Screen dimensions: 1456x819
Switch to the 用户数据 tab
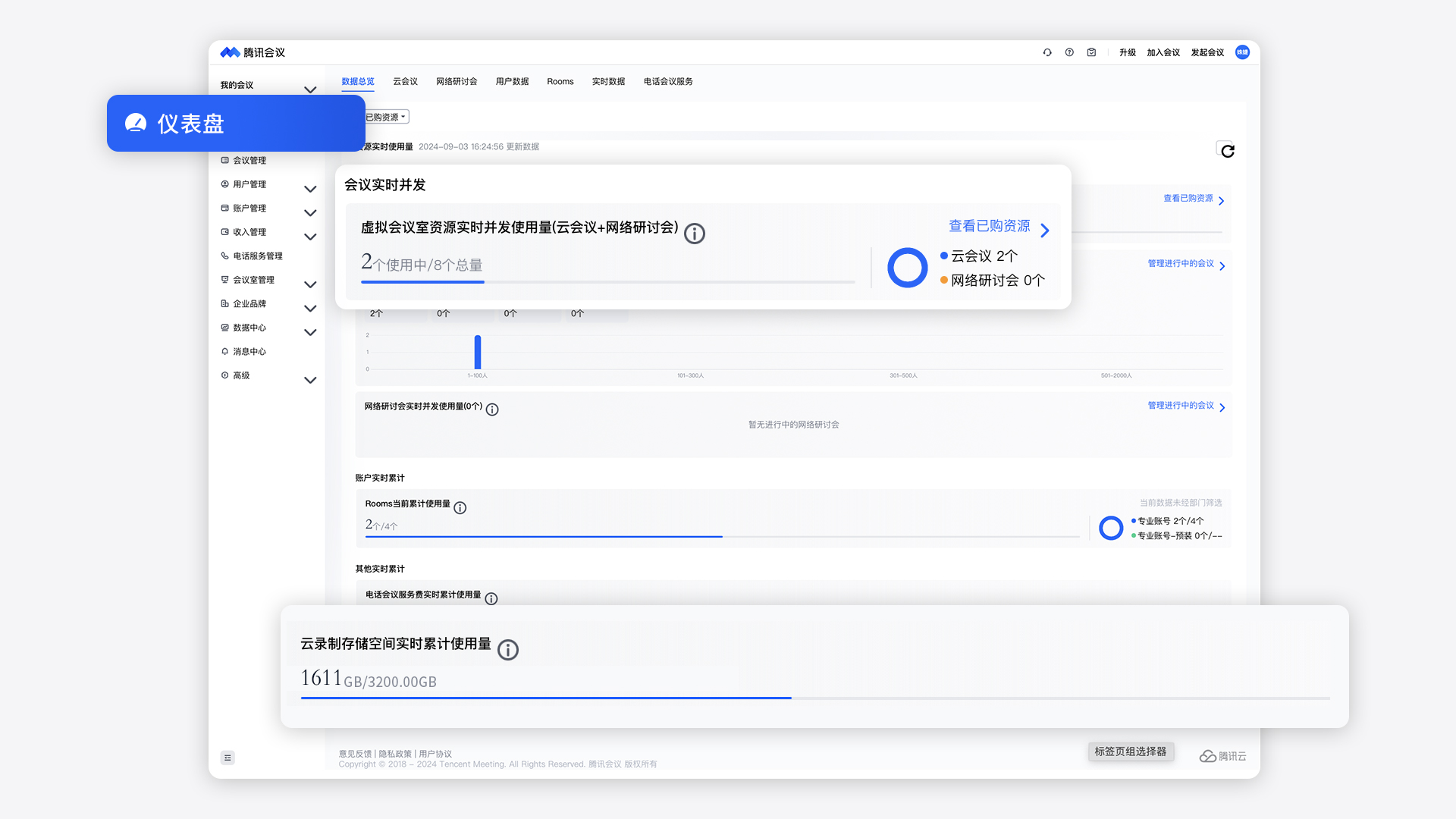pos(512,81)
